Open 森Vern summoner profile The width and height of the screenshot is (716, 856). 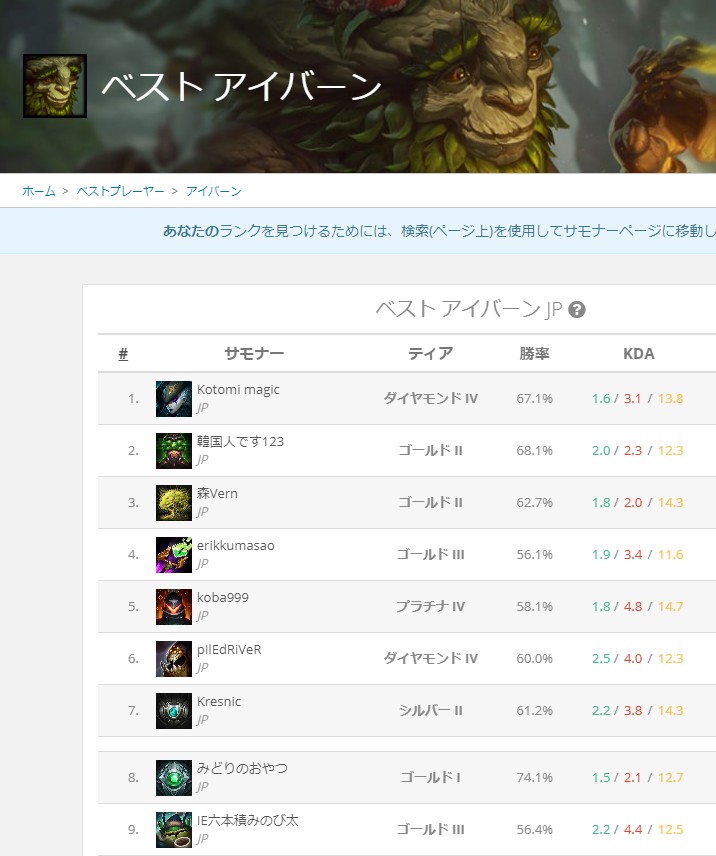click(217, 494)
